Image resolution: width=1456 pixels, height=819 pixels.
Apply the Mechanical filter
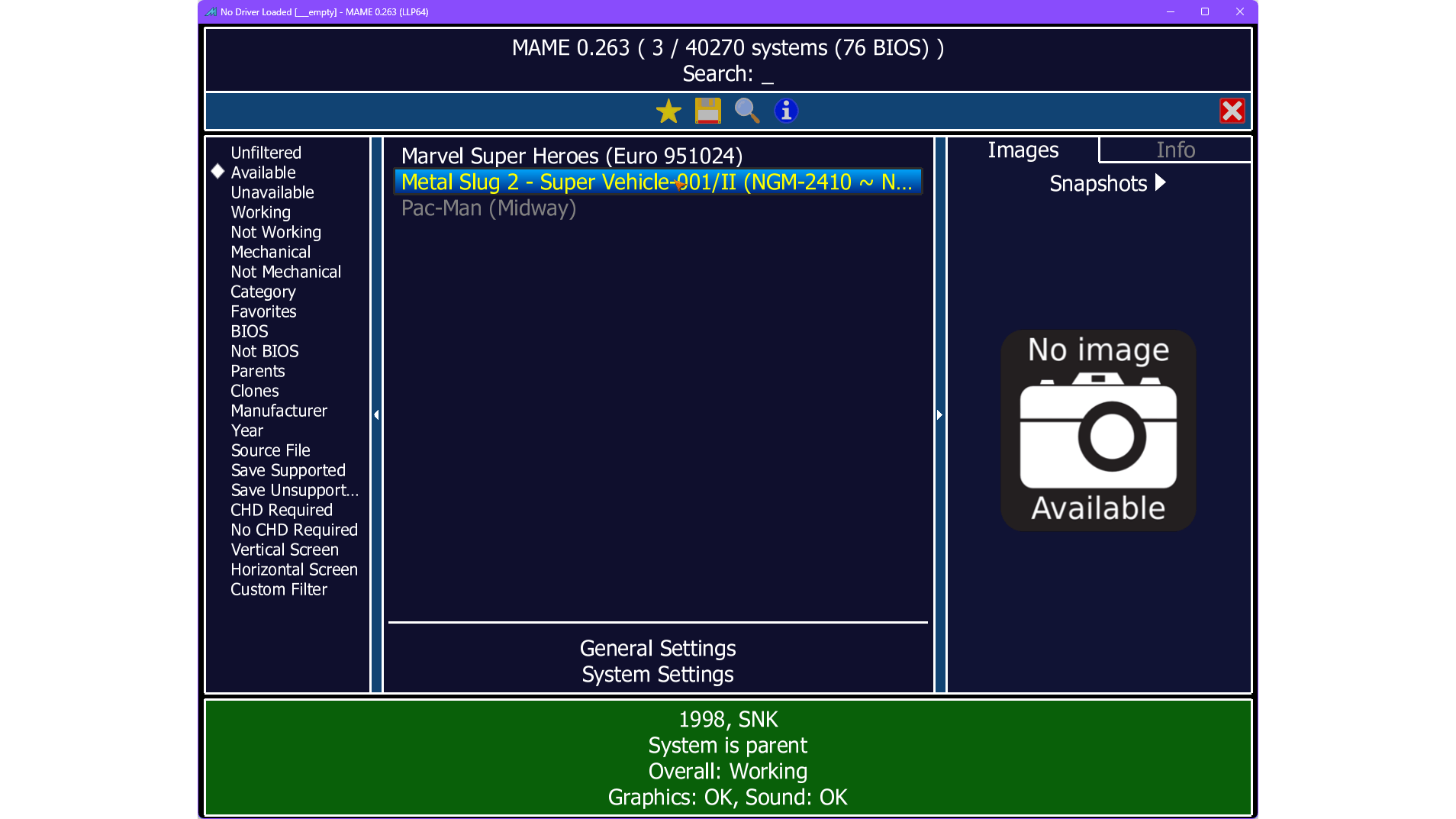click(271, 253)
